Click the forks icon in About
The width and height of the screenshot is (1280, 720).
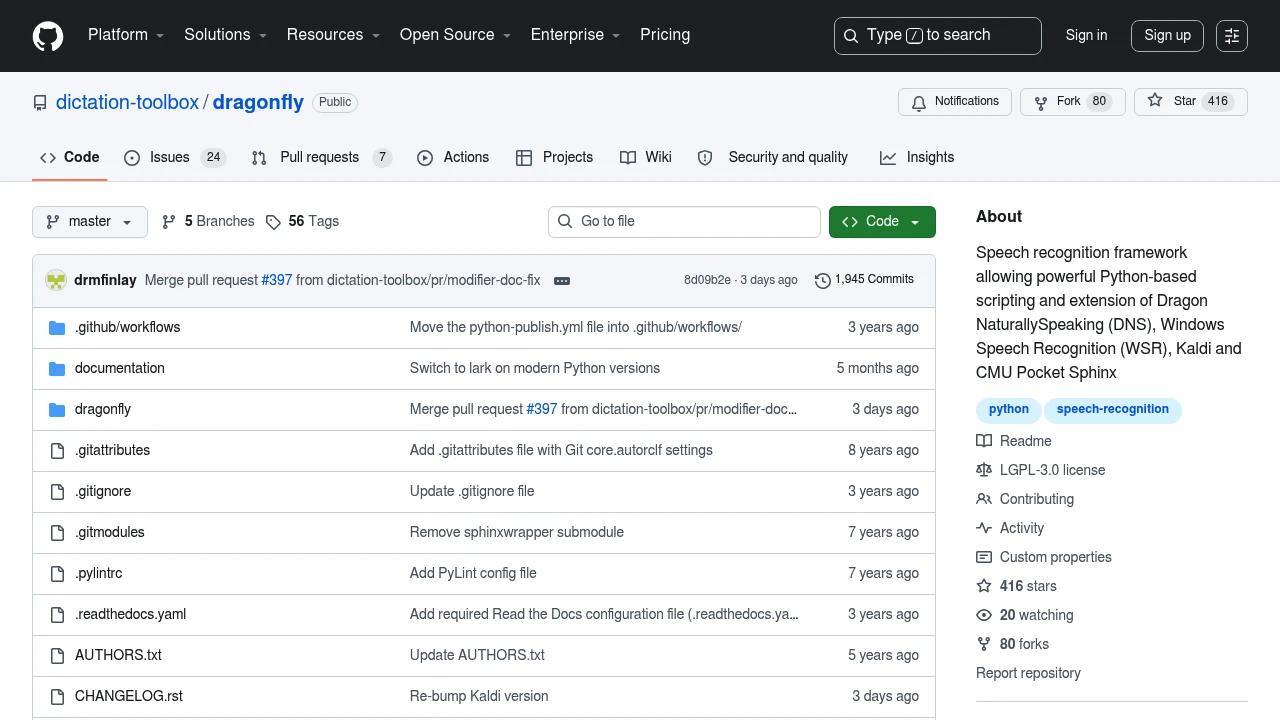[x=984, y=644]
